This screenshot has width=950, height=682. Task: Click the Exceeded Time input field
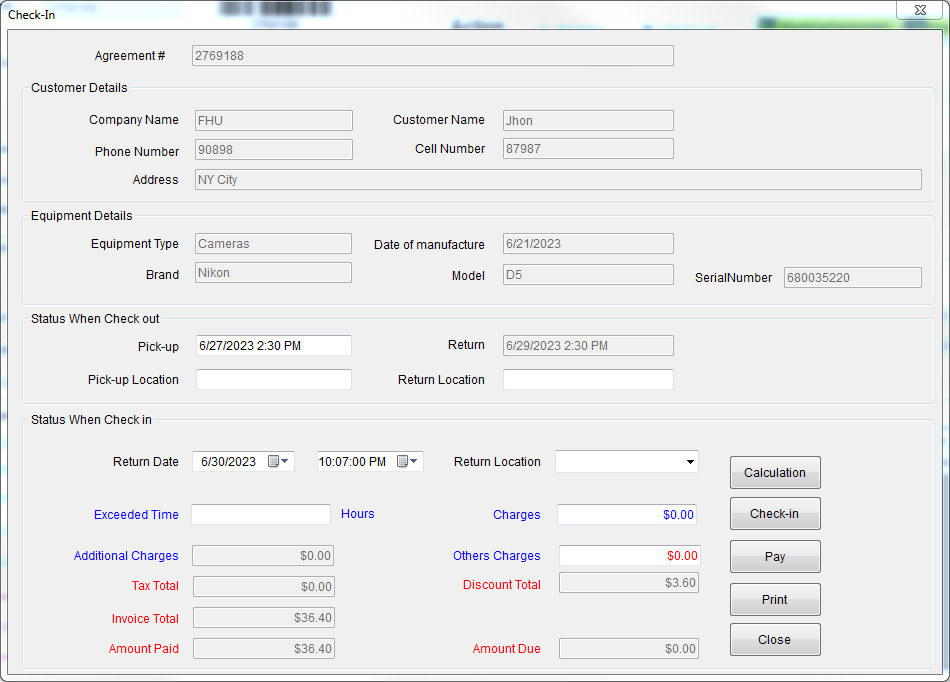(x=261, y=514)
